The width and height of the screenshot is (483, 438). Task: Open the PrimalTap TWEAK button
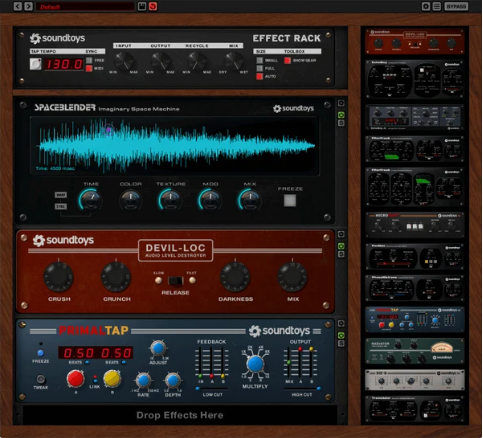pos(41,379)
